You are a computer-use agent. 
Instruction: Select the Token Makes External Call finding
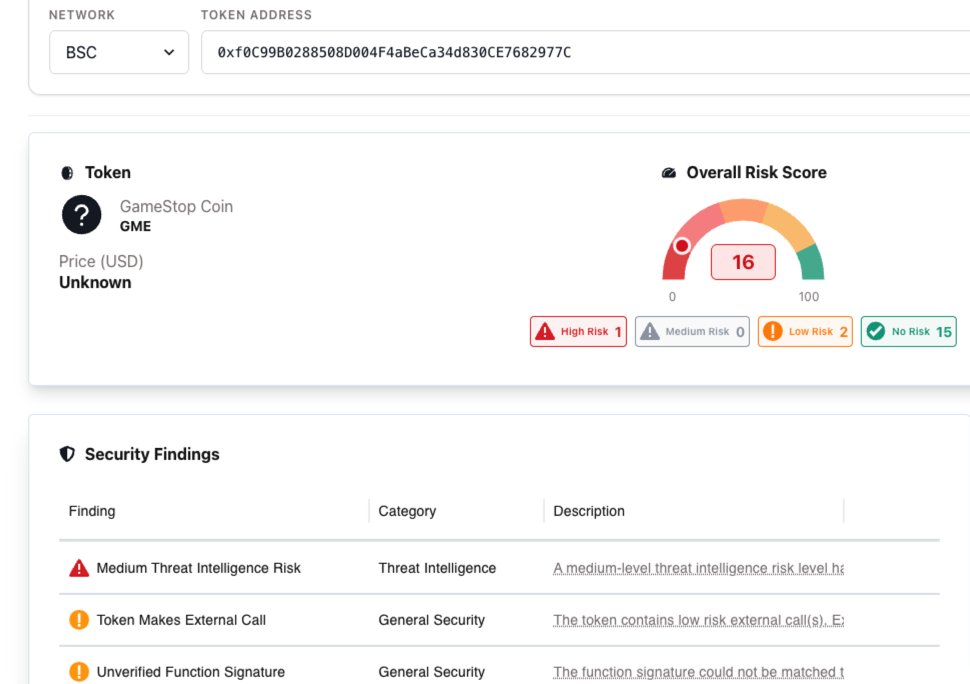(x=181, y=620)
